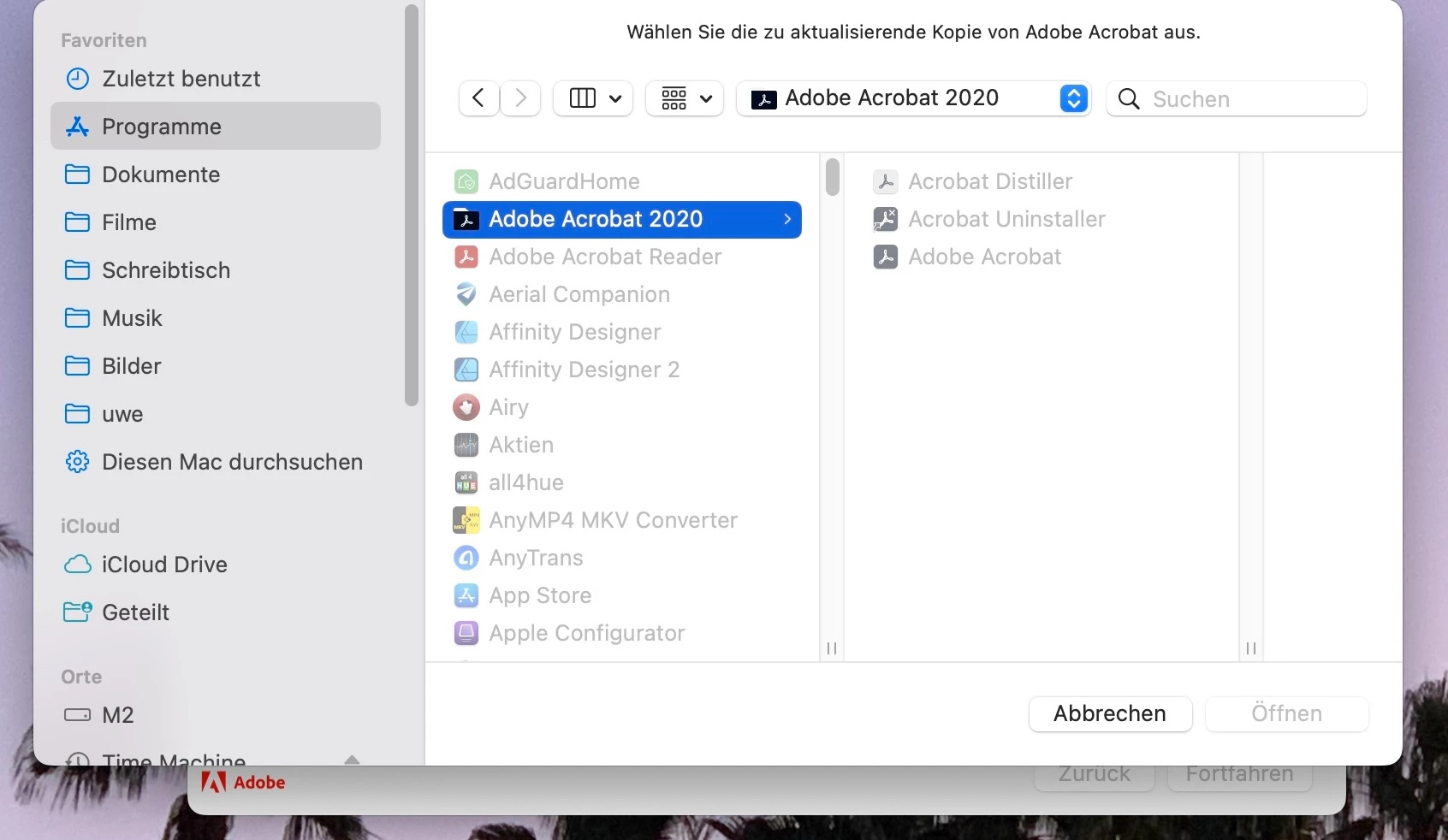Click the clock icon beside Zuletzt benutzt
Viewport: 1448px width, 840px height.
[x=77, y=79]
